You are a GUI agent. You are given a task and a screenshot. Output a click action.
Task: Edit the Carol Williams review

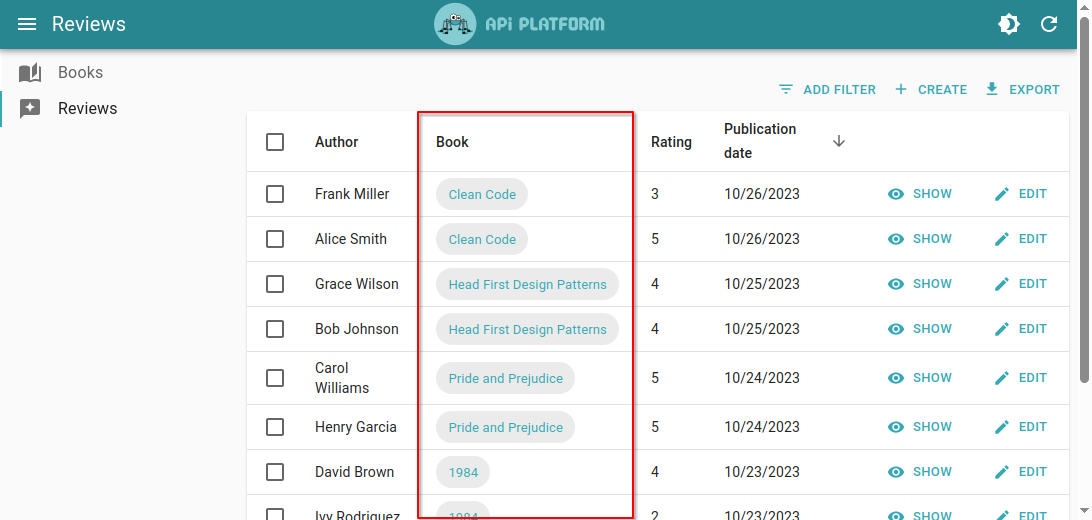pyautogui.click(x=1020, y=378)
